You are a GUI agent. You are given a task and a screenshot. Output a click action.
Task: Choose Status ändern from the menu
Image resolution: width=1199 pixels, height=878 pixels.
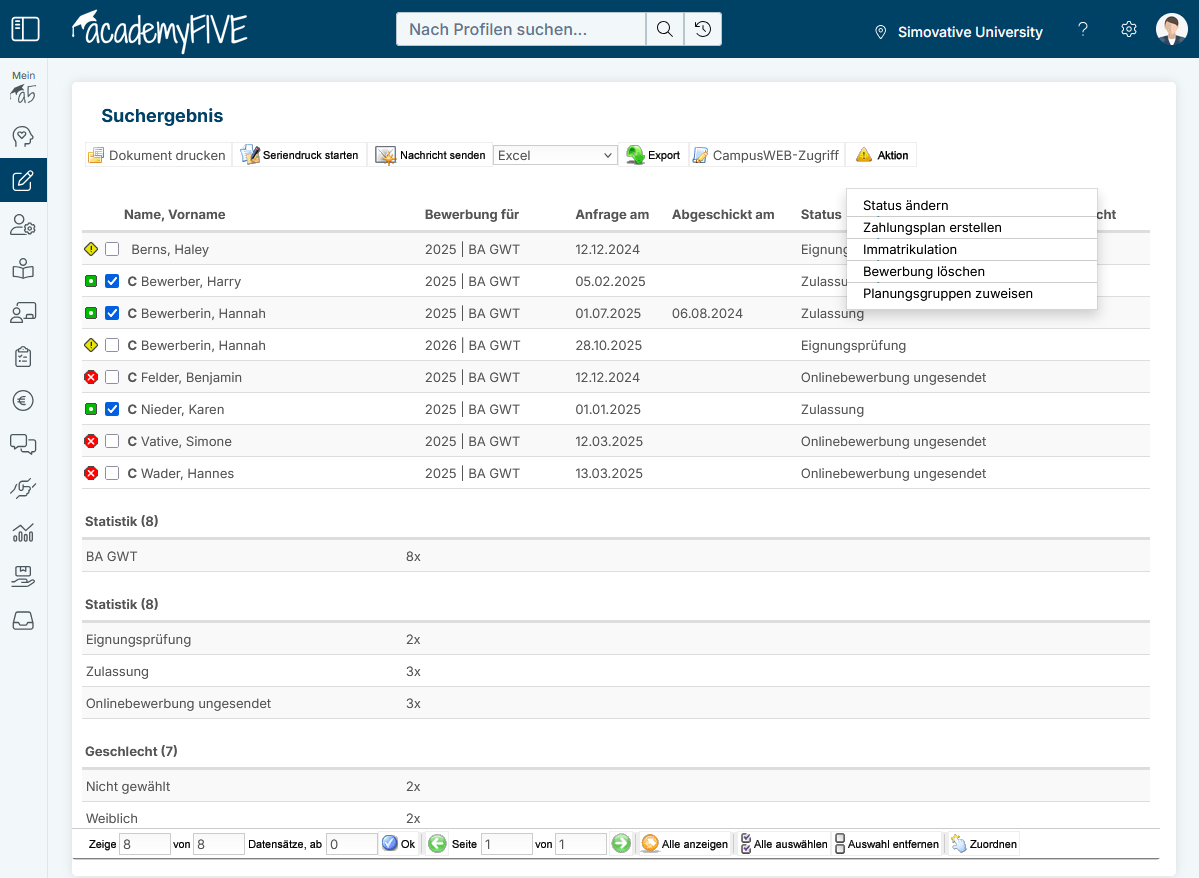(x=905, y=205)
